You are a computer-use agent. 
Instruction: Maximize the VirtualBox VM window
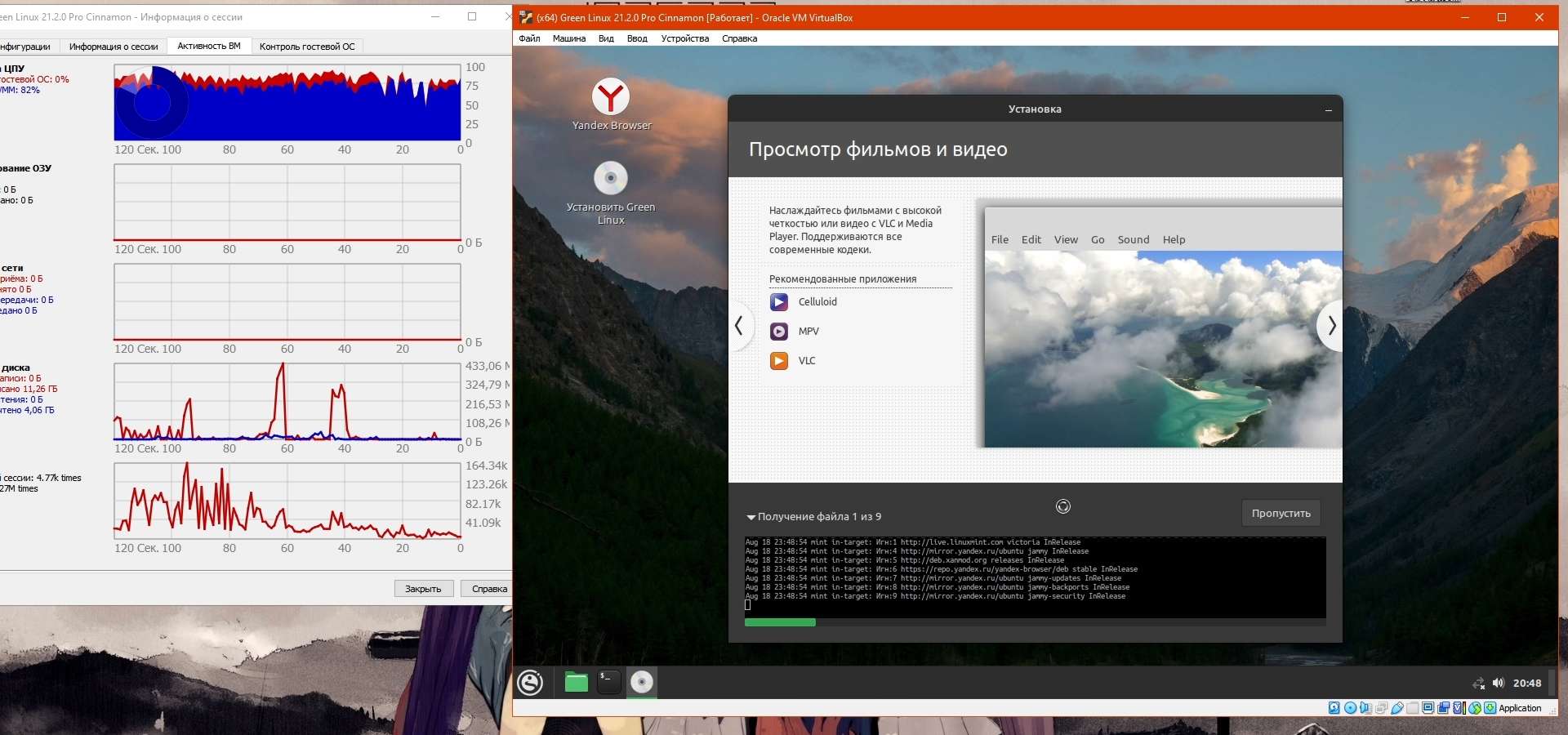[x=1501, y=17]
